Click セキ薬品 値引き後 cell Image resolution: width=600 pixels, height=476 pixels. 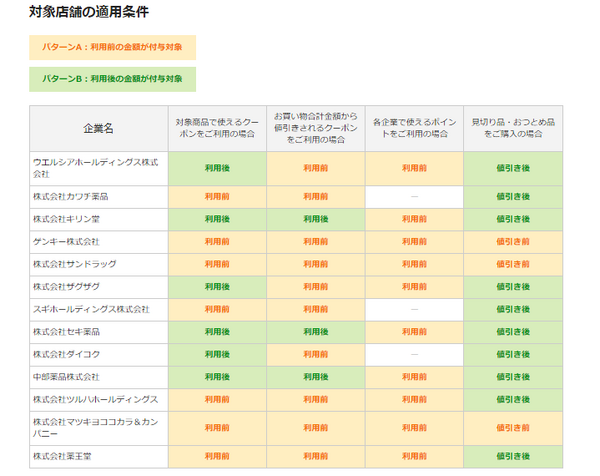tap(513, 332)
